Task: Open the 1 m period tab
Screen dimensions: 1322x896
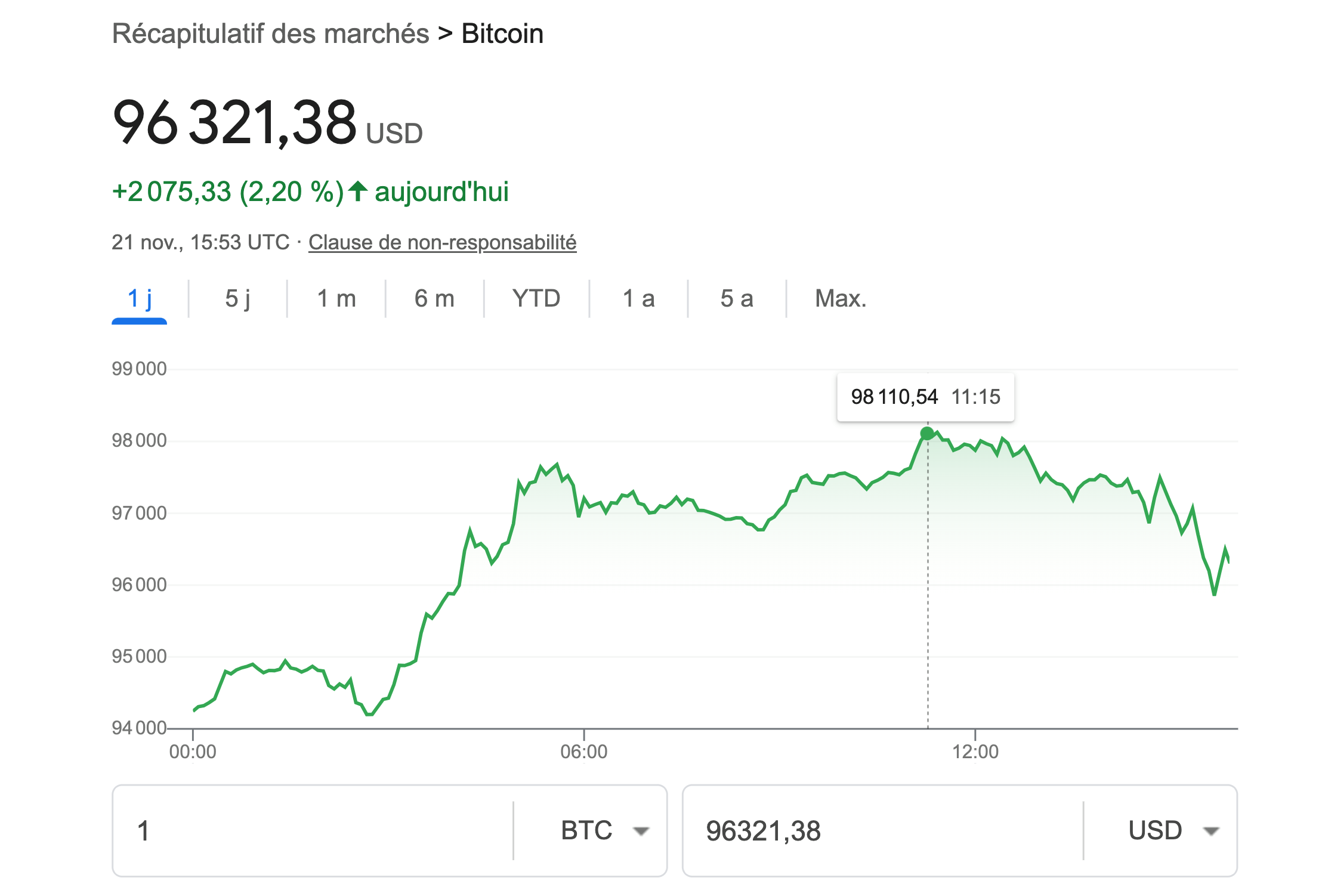Action: tap(336, 298)
